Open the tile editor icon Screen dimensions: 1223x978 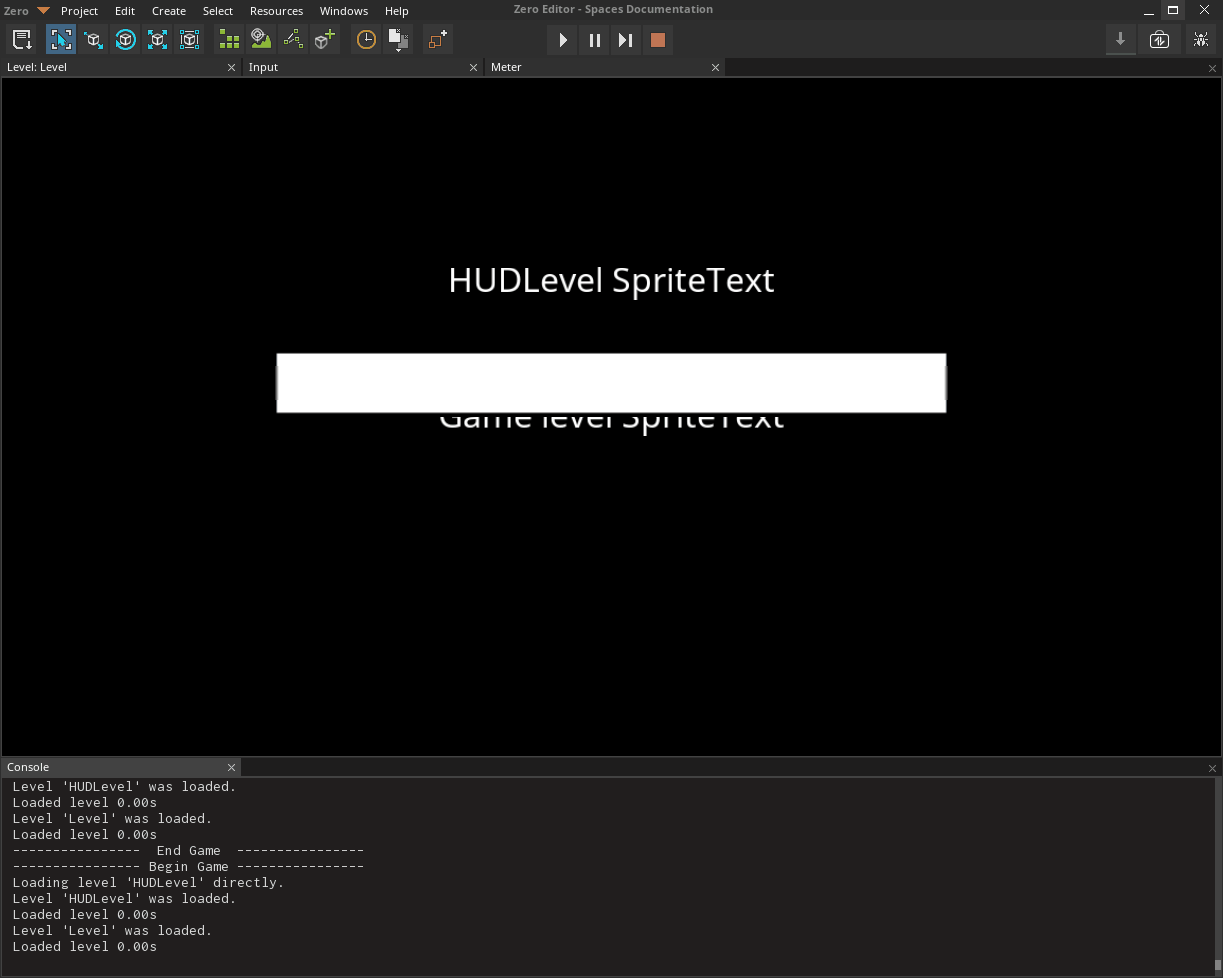click(x=228, y=39)
